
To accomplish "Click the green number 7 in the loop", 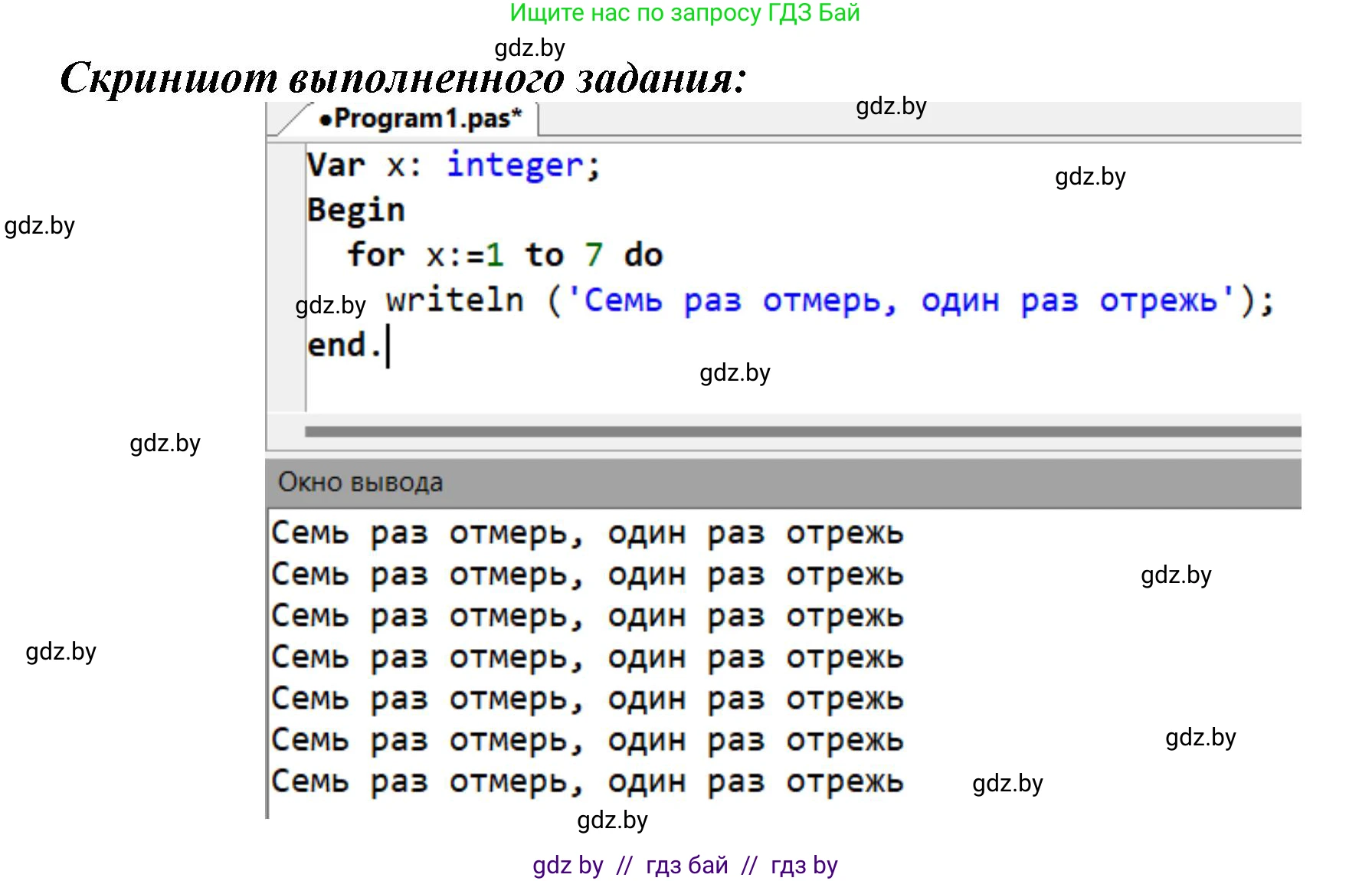I will (594, 255).
